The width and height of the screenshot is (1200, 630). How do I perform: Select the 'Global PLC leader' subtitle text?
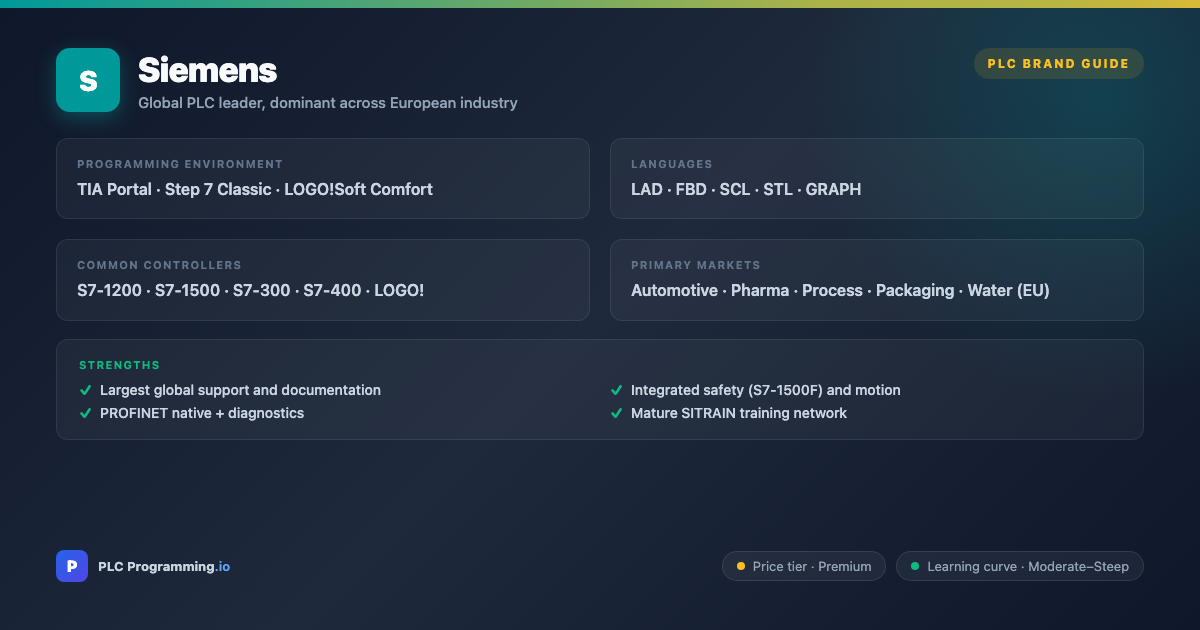328,103
